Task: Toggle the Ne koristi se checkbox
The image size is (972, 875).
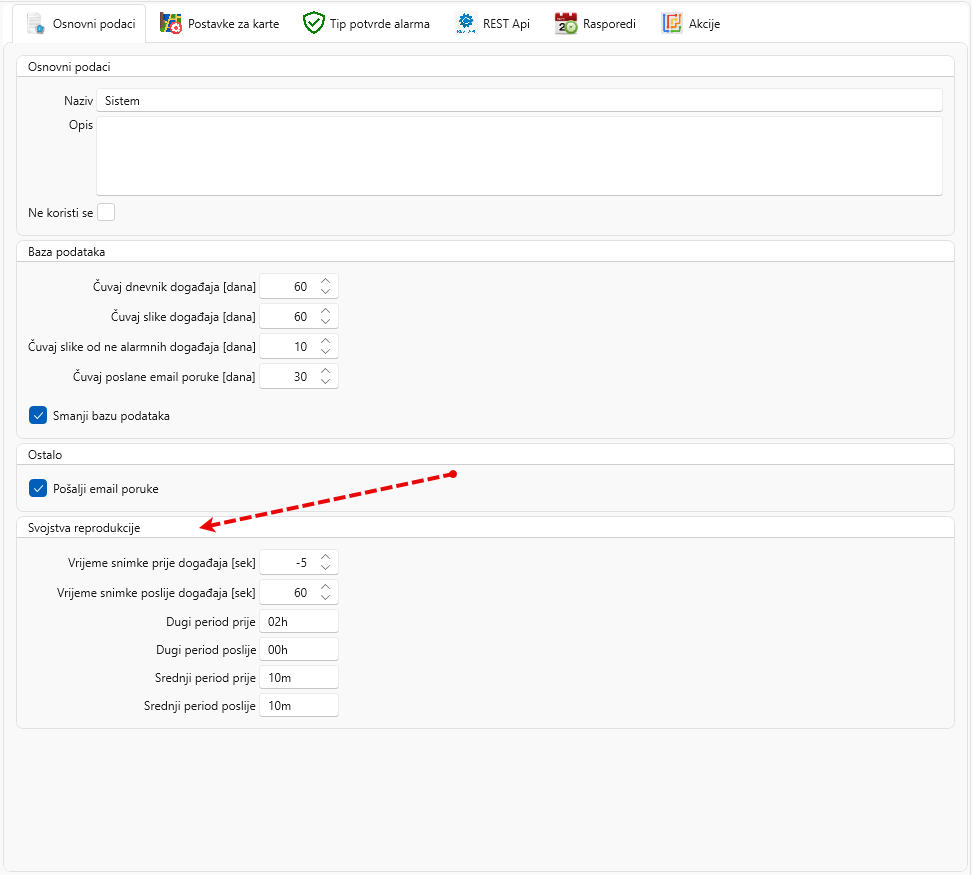Action: click(x=106, y=212)
